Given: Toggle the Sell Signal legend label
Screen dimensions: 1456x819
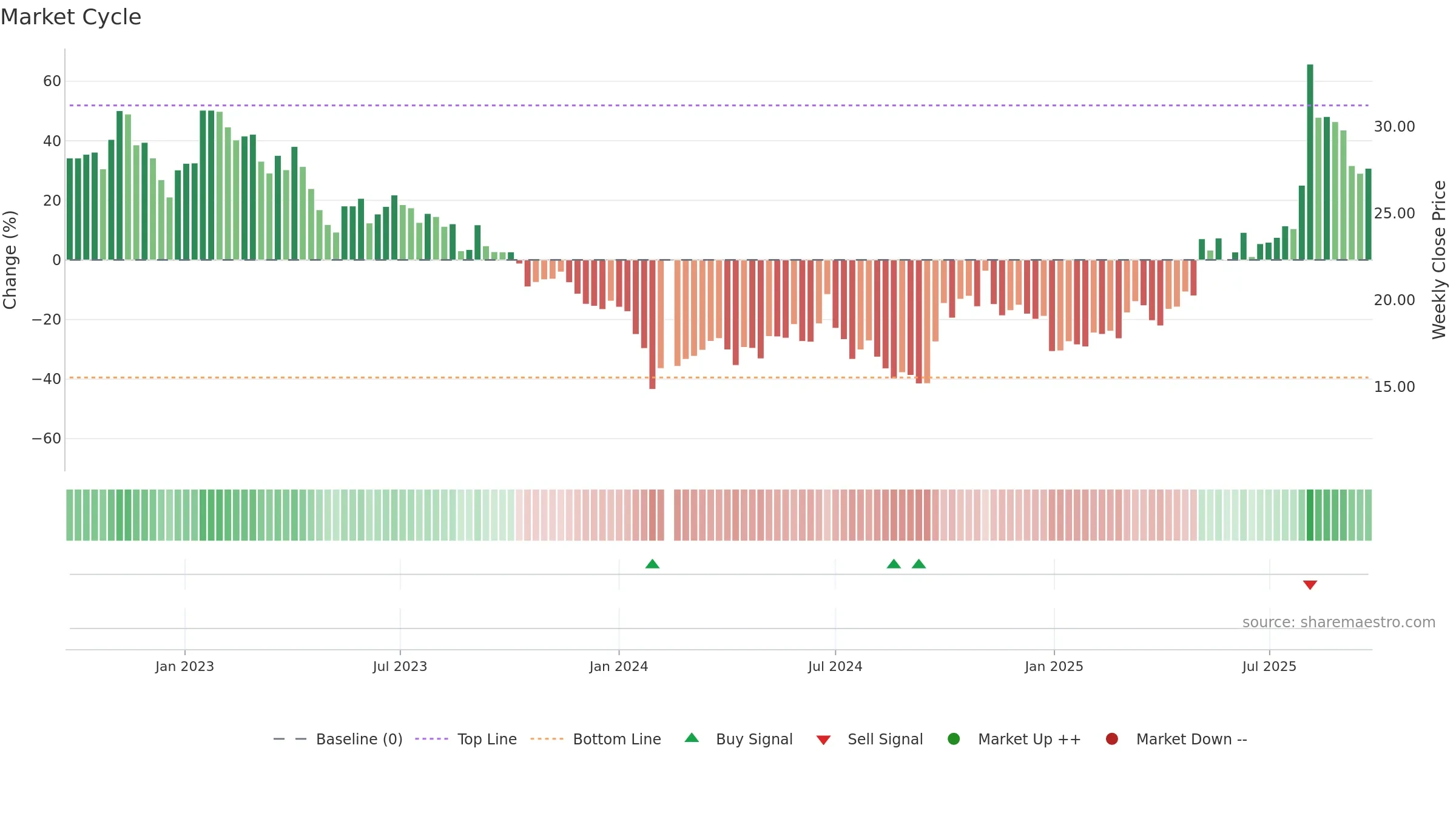Looking at the screenshot, I should coord(885,739).
